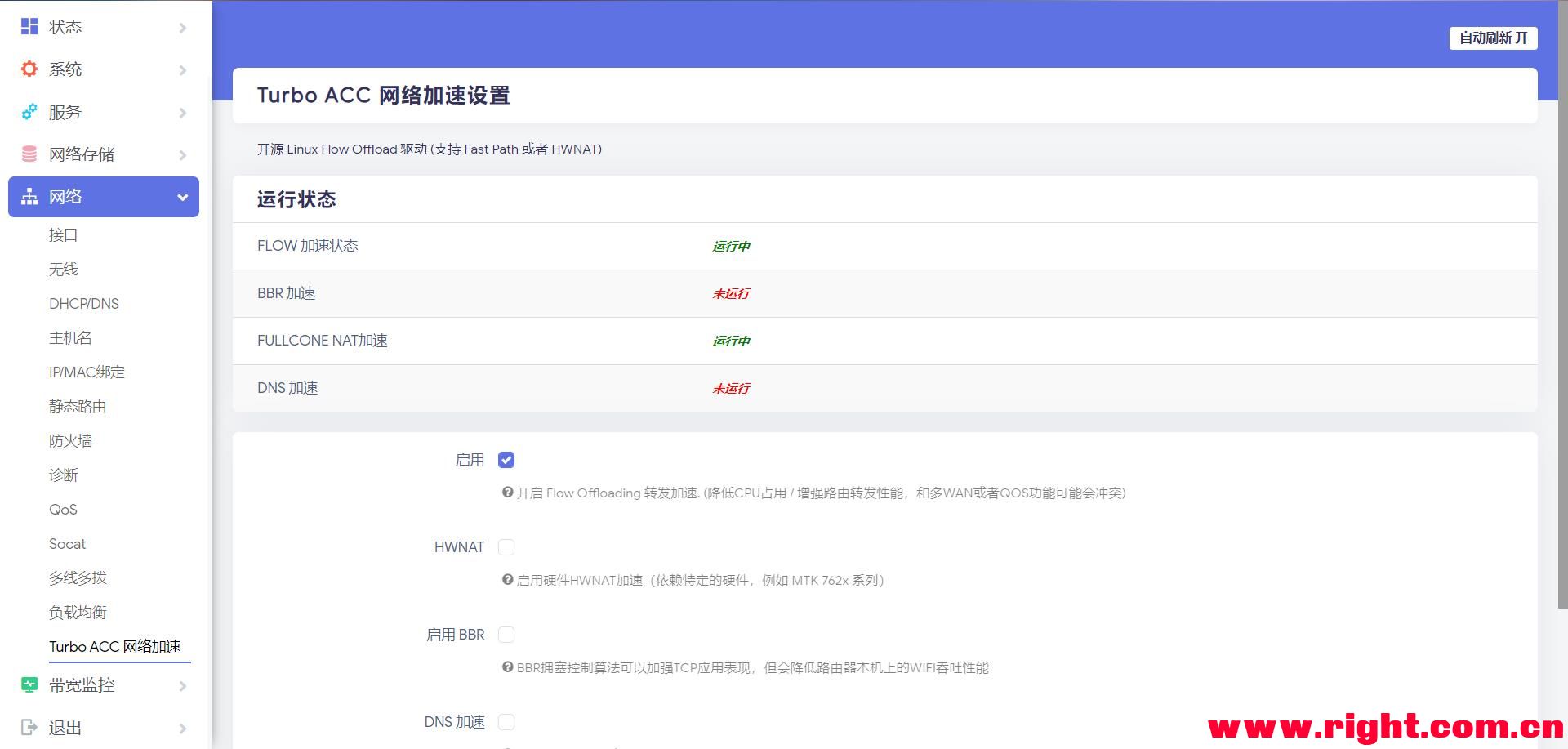The height and width of the screenshot is (749, 1568).
Task: Open the 无线 submenu item
Action: tap(63, 270)
